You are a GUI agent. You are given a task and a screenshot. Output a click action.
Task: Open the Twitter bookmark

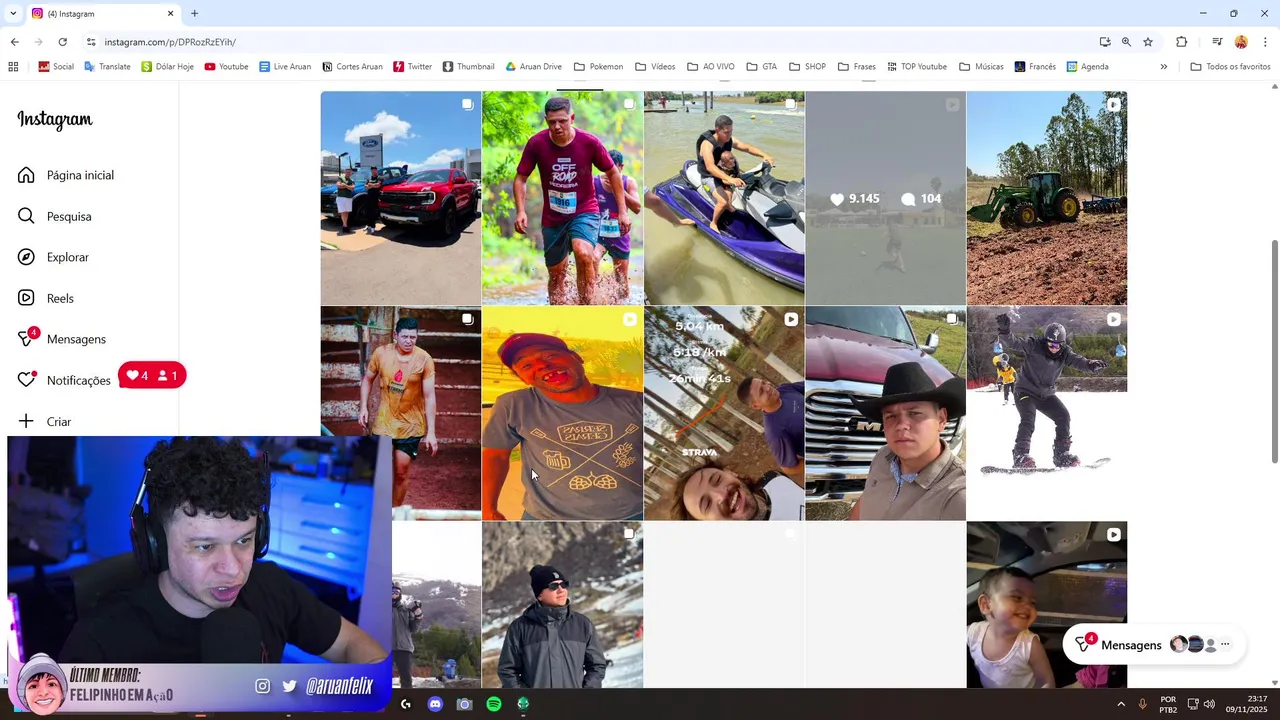tap(412, 67)
